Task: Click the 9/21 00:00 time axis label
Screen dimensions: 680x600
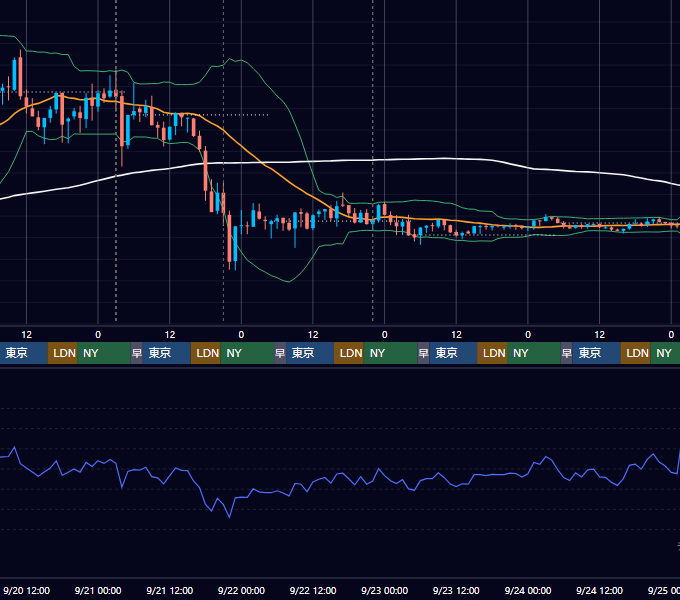Action: [x=98, y=590]
